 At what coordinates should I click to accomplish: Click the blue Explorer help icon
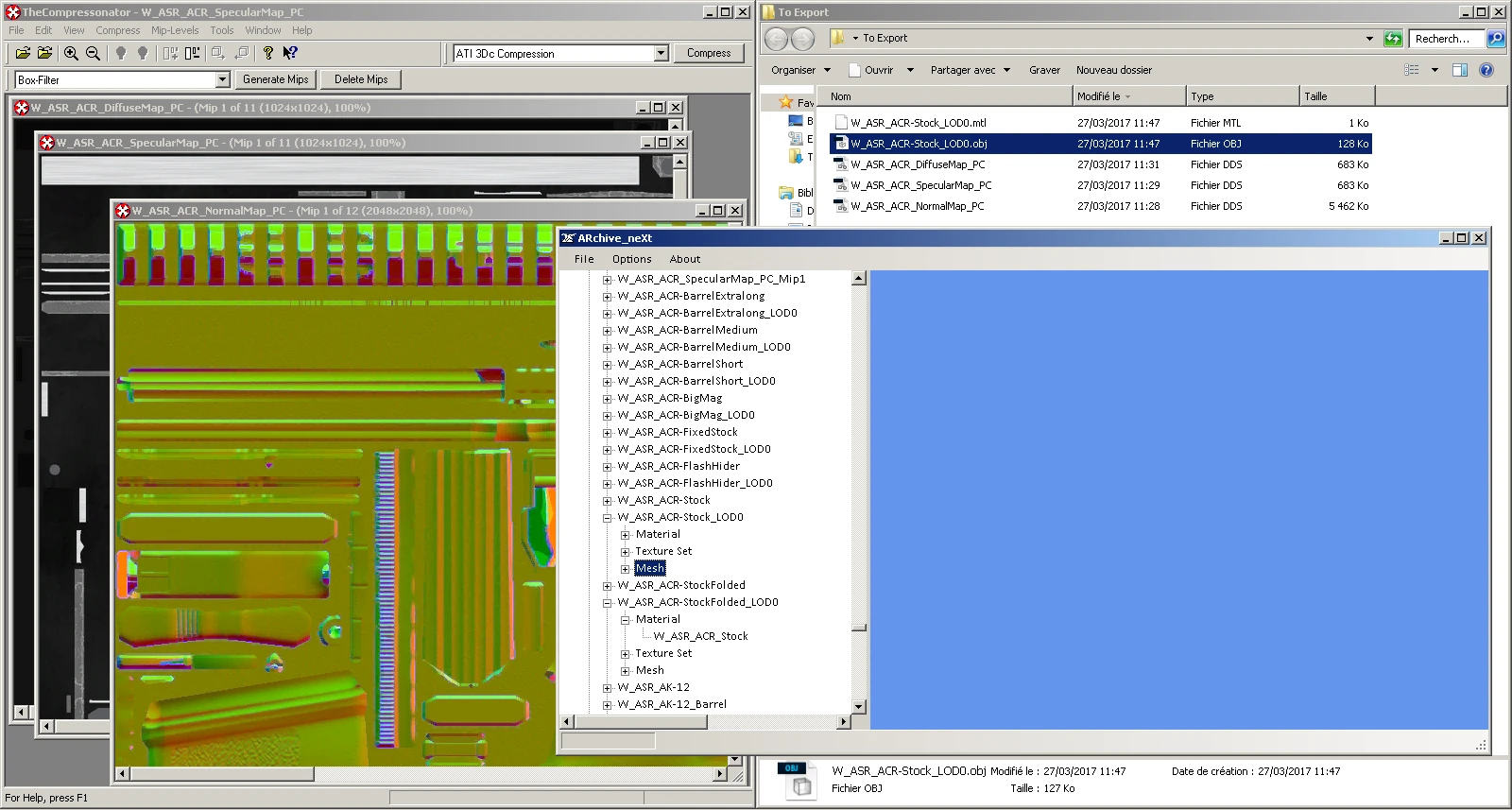(x=1486, y=70)
